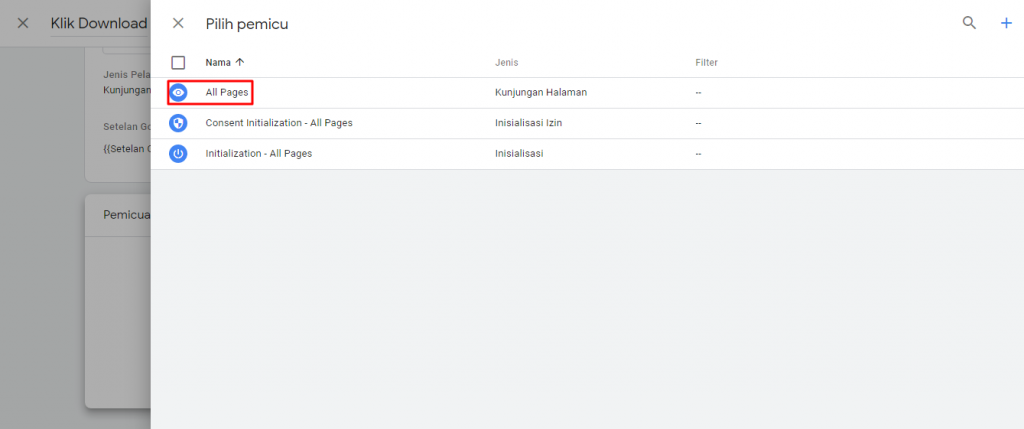
Task: Click the sort arrow beside Nama
Action: pyautogui.click(x=240, y=62)
